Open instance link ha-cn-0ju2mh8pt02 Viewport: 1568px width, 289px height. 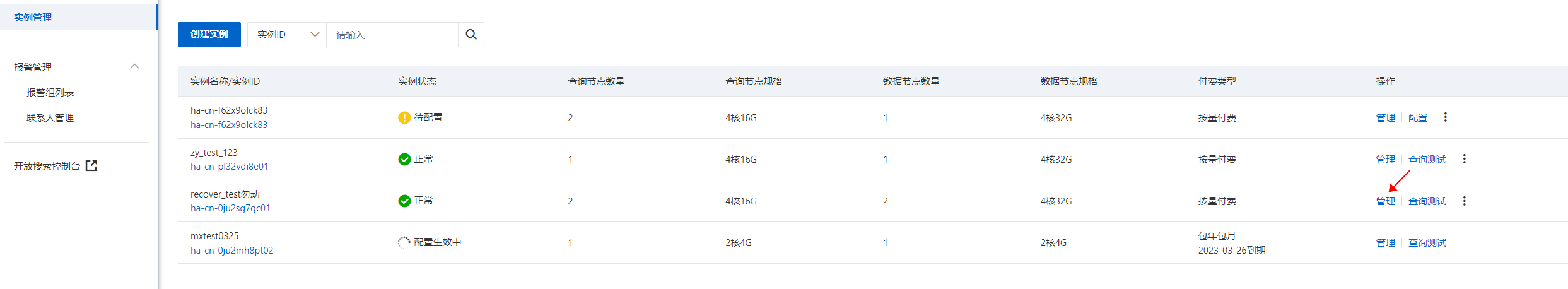pos(231,251)
